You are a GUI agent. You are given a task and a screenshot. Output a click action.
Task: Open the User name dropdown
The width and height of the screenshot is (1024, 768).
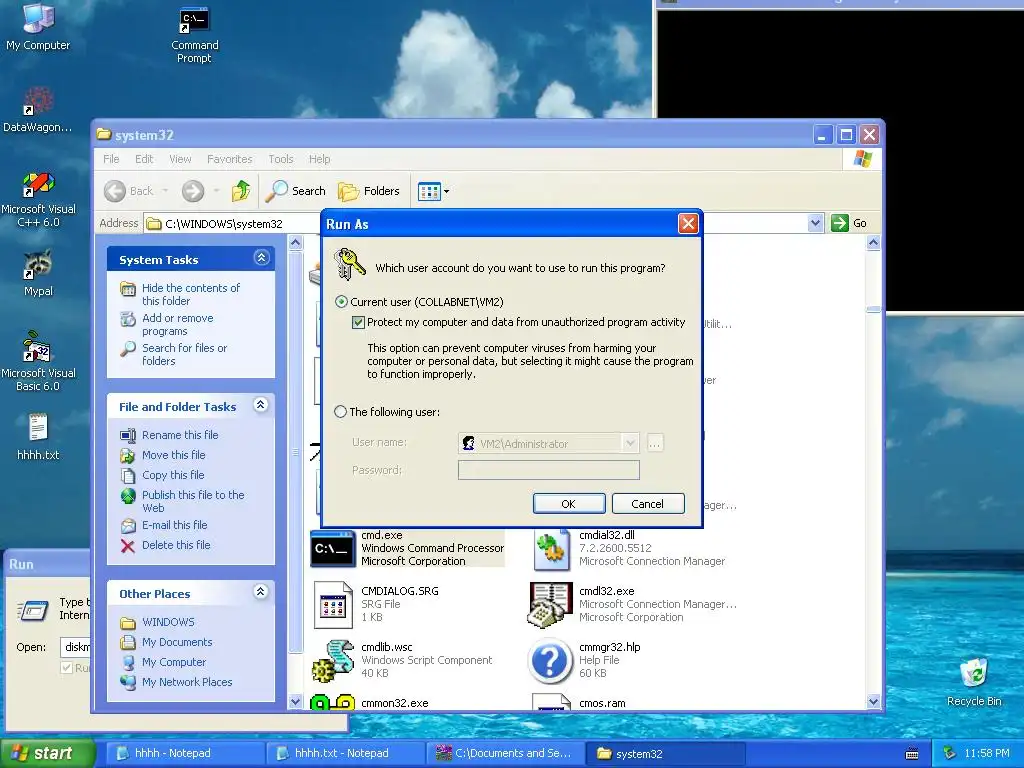pyautogui.click(x=630, y=443)
